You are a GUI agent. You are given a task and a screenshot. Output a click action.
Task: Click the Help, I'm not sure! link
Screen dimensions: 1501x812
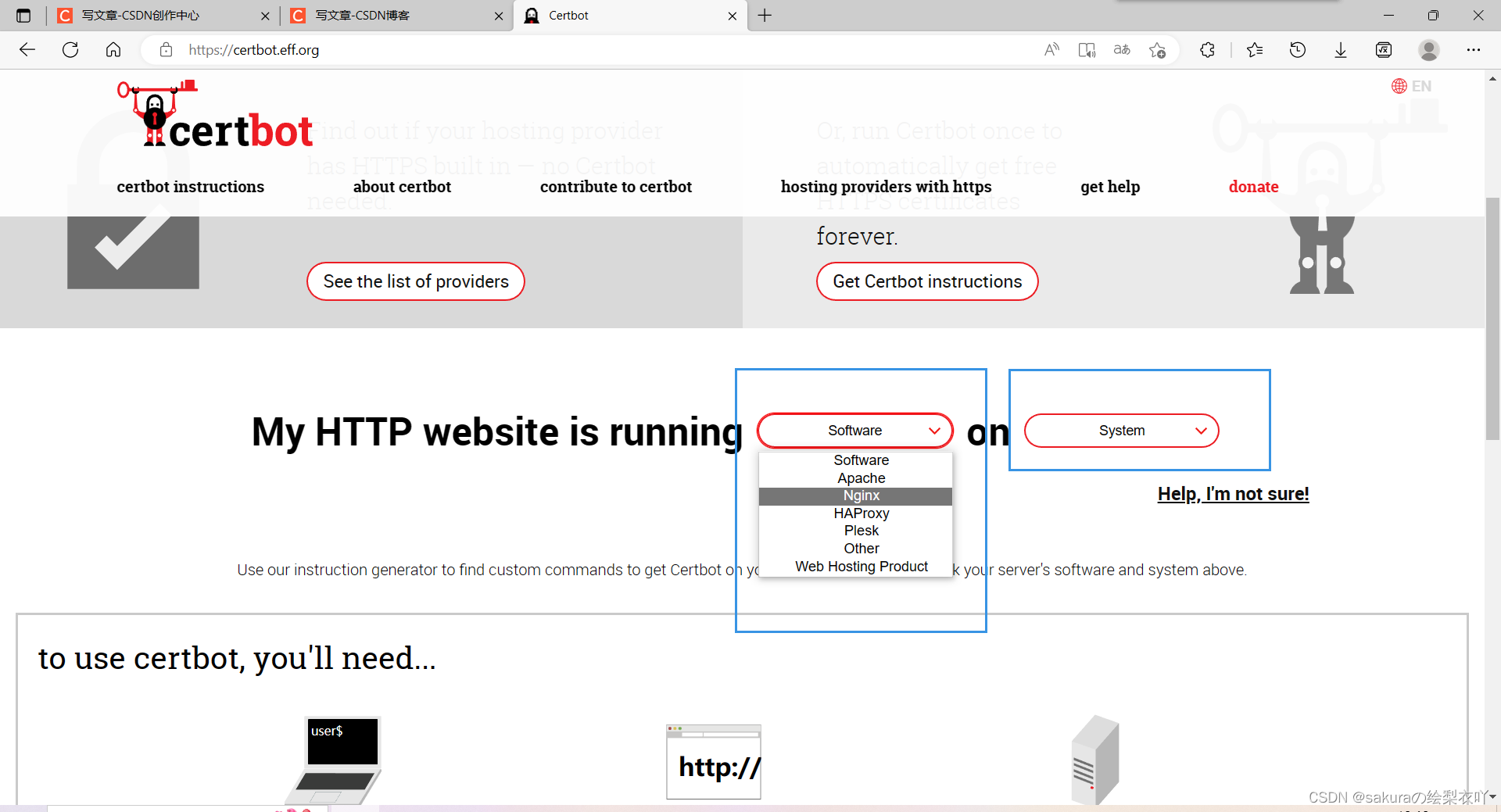(x=1233, y=494)
